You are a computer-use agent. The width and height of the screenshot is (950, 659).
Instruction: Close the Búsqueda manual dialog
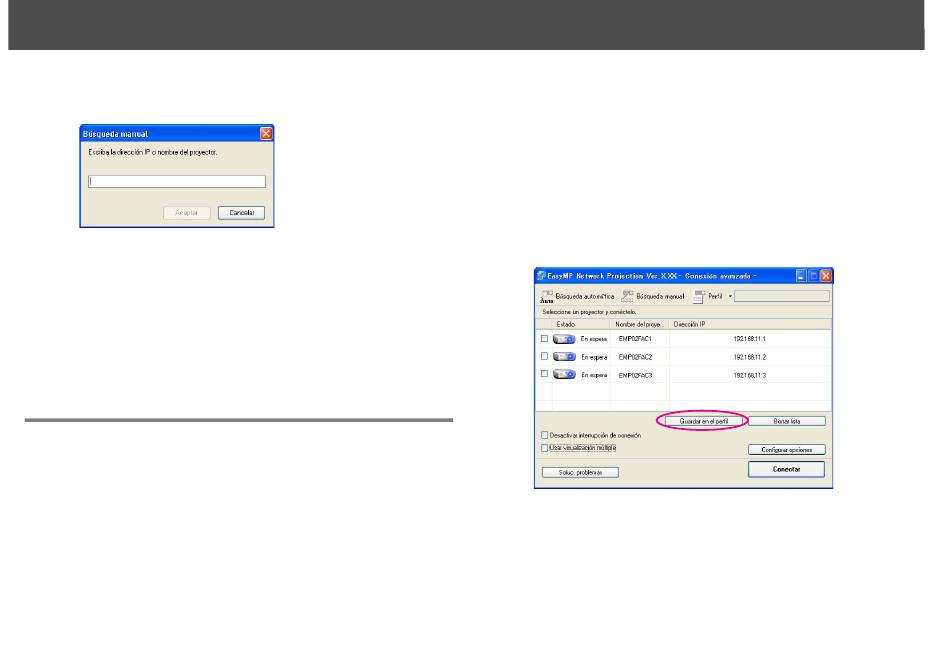click(x=266, y=133)
